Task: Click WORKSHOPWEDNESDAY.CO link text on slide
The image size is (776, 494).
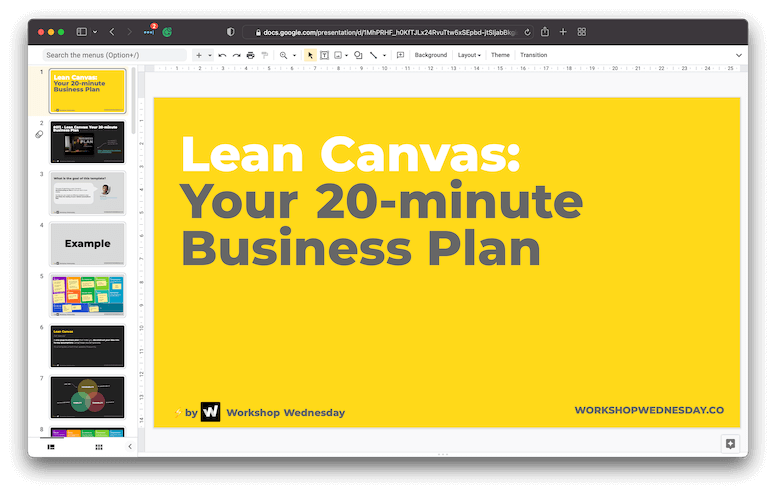Action: click(x=649, y=410)
